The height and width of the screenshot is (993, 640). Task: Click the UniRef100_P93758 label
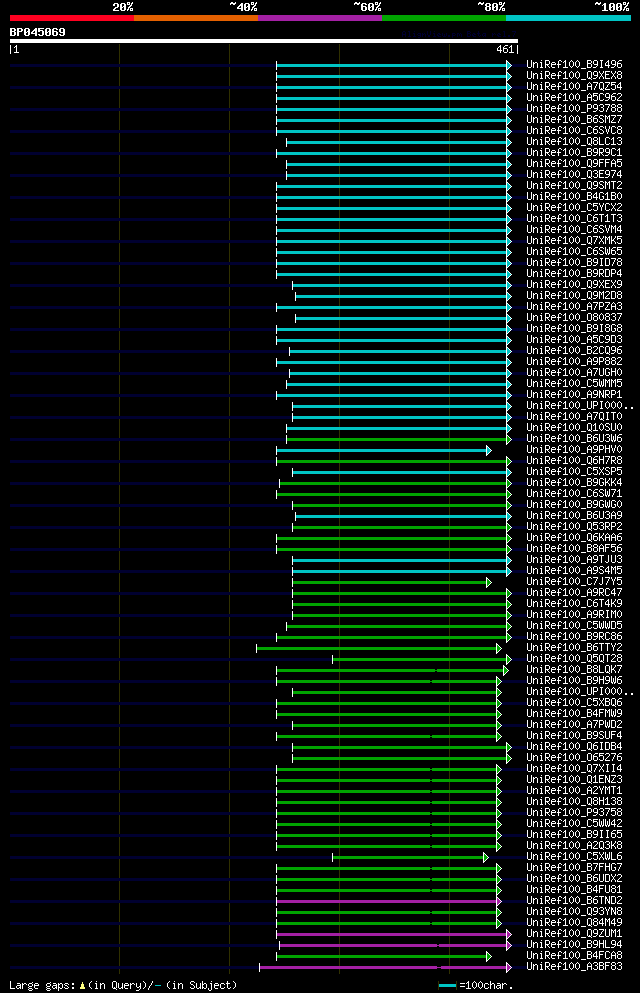coord(574,813)
